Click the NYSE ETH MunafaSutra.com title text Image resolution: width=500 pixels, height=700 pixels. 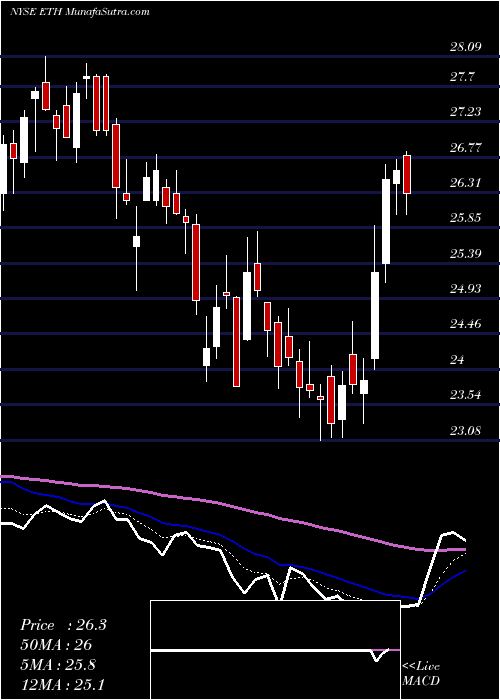[x=79, y=12]
